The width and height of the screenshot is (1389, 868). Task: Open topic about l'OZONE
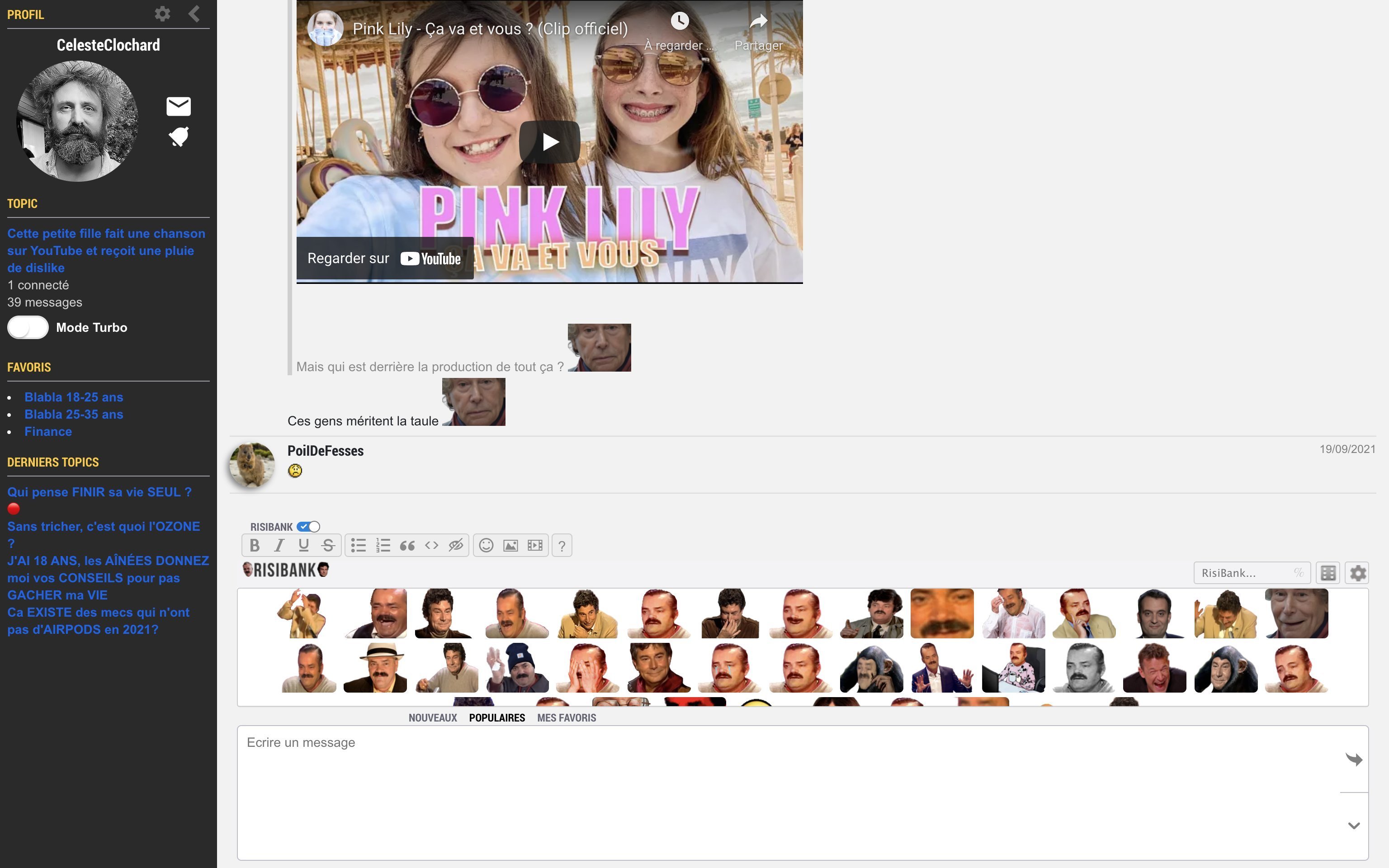pos(103,534)
